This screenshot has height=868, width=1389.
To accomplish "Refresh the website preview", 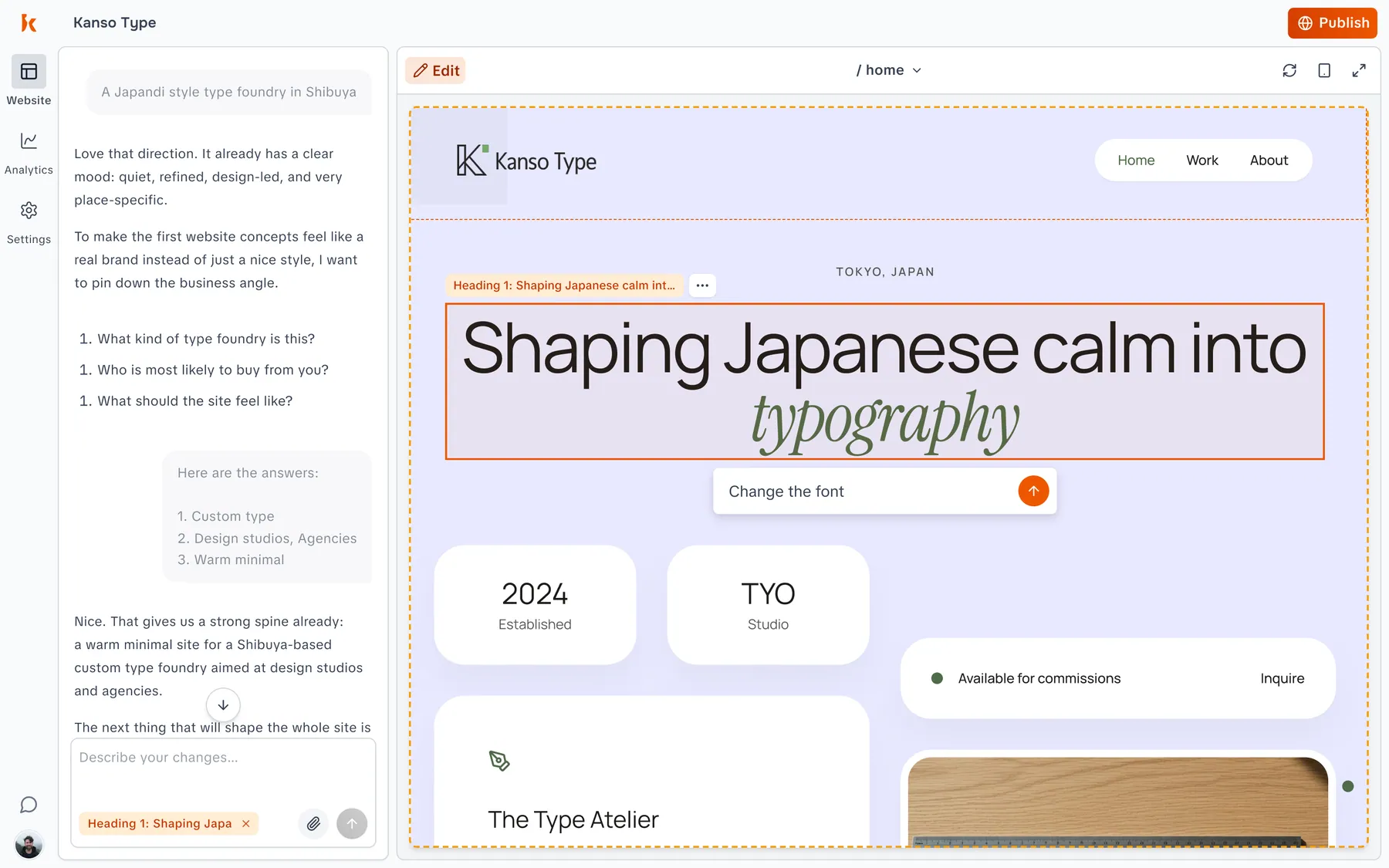I will pos(1289,70).
